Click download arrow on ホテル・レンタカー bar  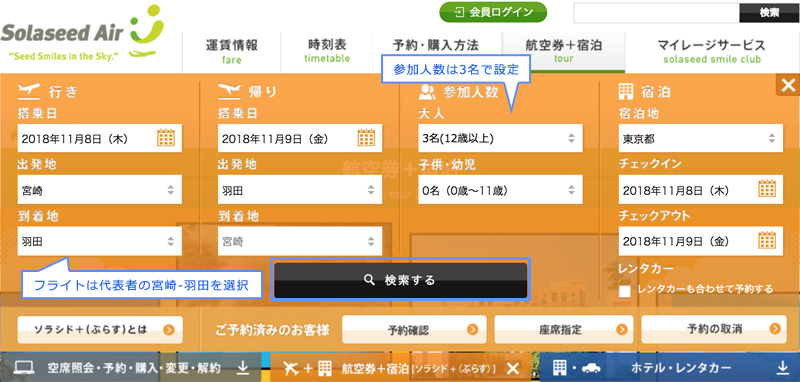[782, 367]
